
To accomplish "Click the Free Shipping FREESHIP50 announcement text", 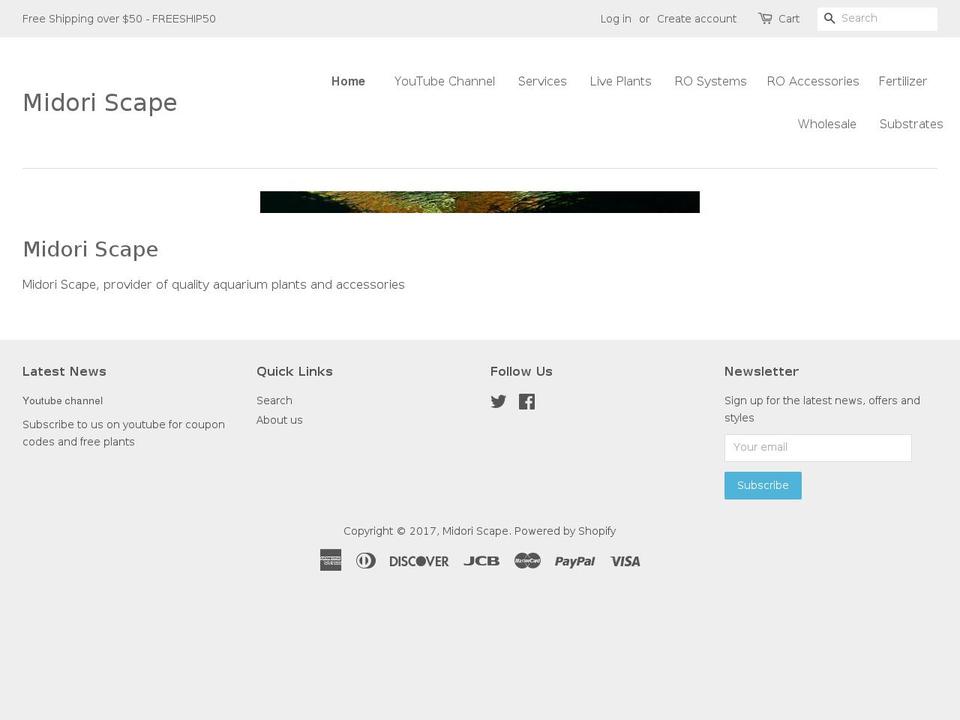I will coord(119,19).
